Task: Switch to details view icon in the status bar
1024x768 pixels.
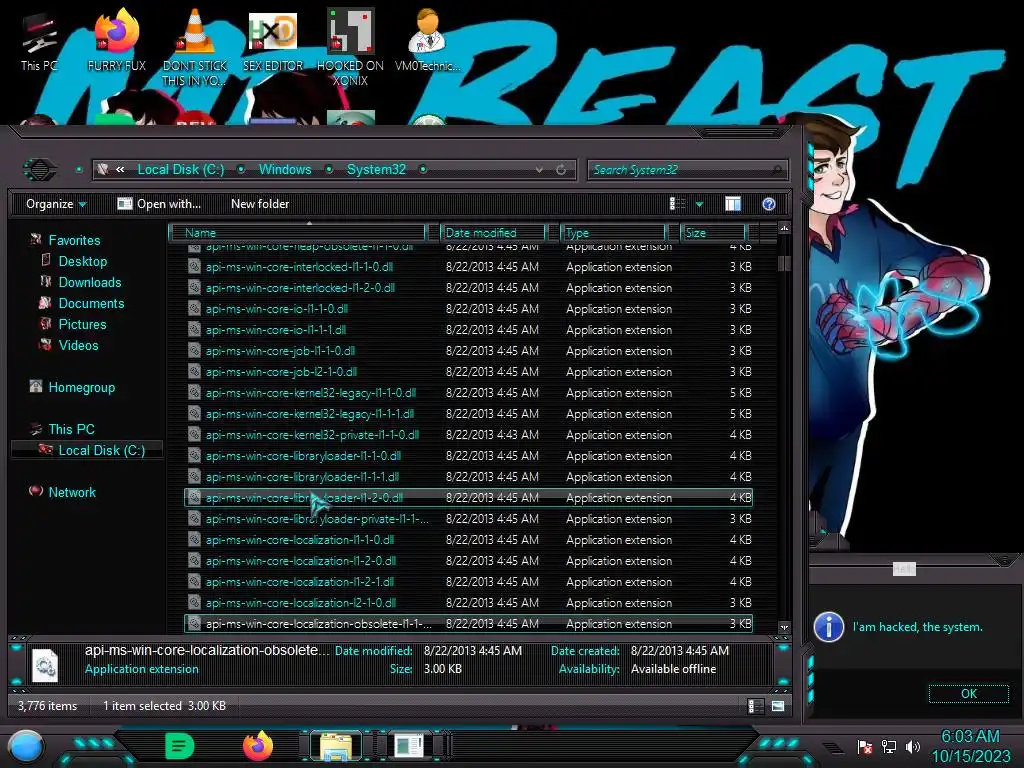Action: pyautogui.click(x=756, y=706)
